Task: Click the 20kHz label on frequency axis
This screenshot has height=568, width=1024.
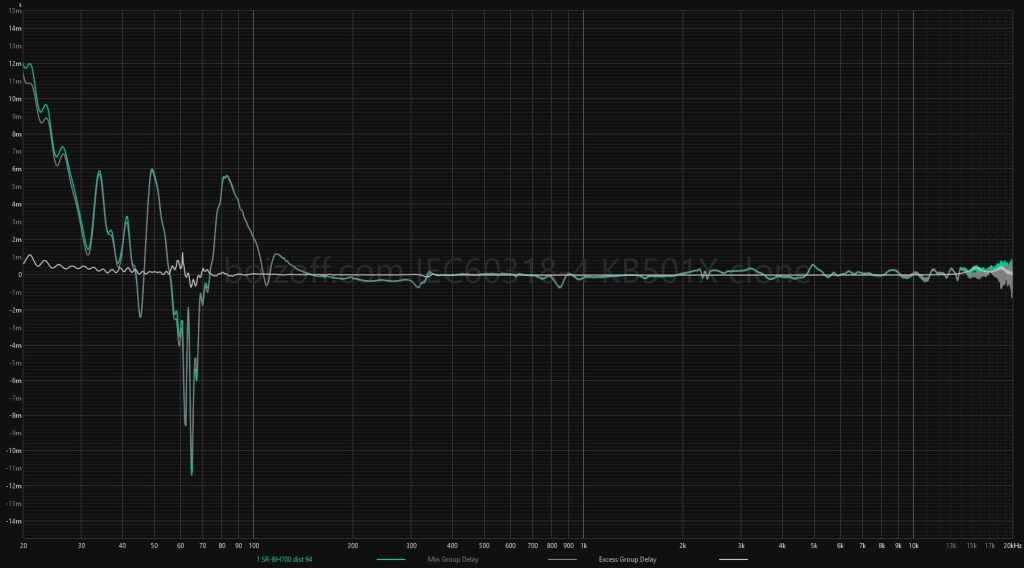Action: coord(1012,546)
